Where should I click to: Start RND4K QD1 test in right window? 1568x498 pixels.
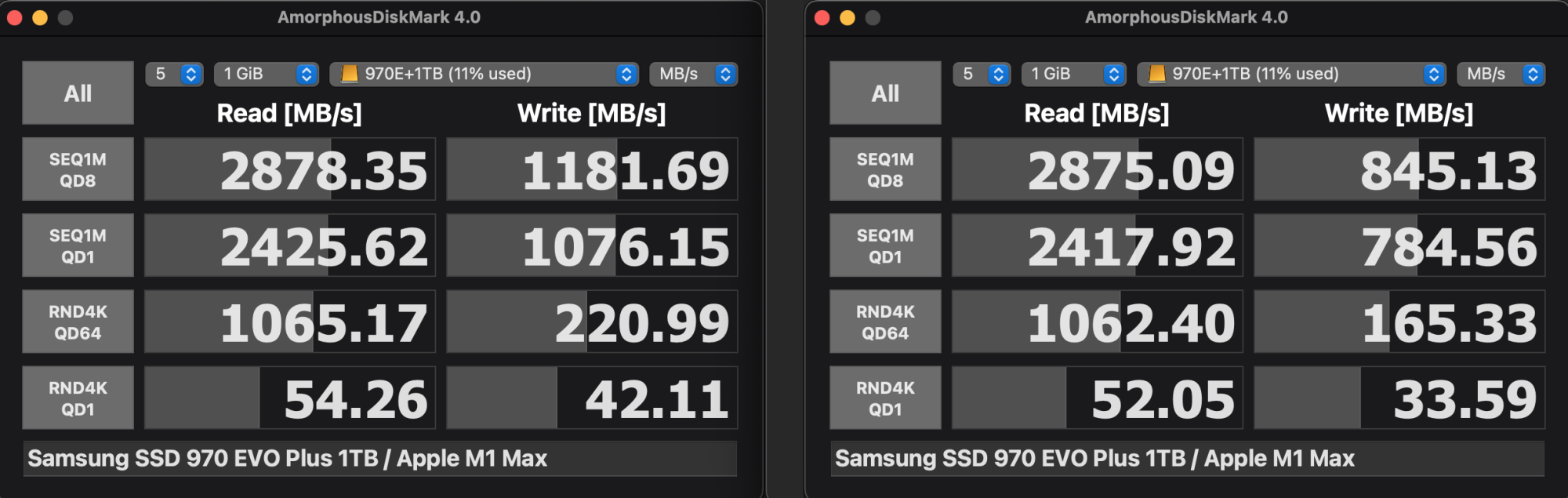click(885, 398)
